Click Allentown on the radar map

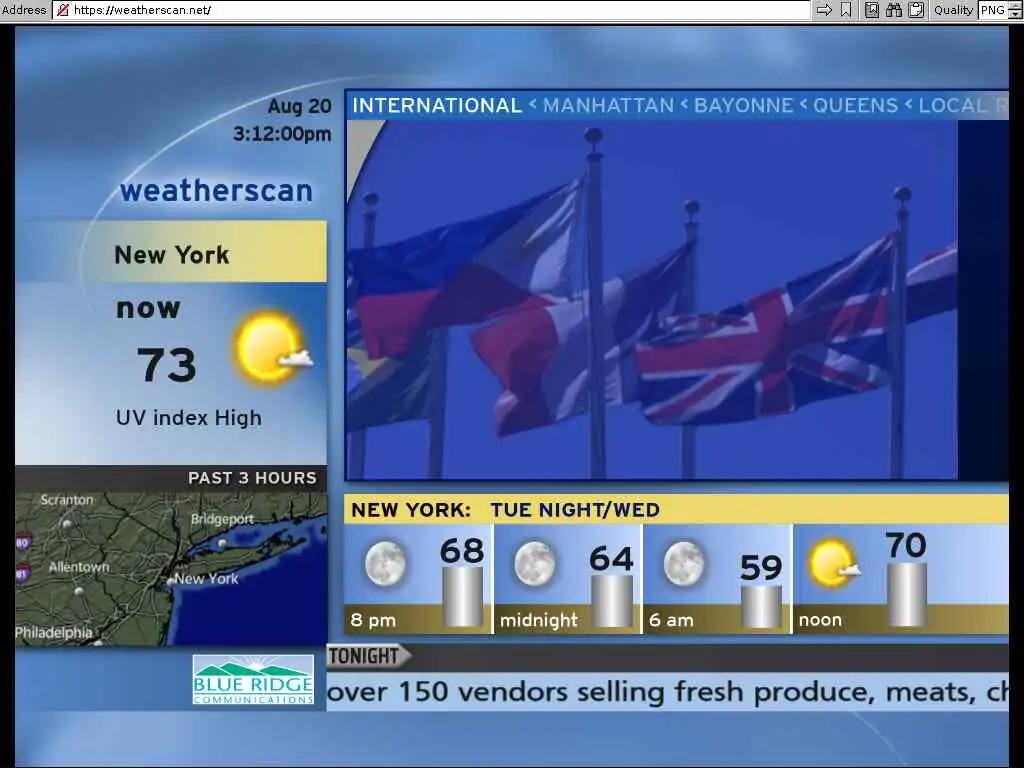[x=79, y=567]
